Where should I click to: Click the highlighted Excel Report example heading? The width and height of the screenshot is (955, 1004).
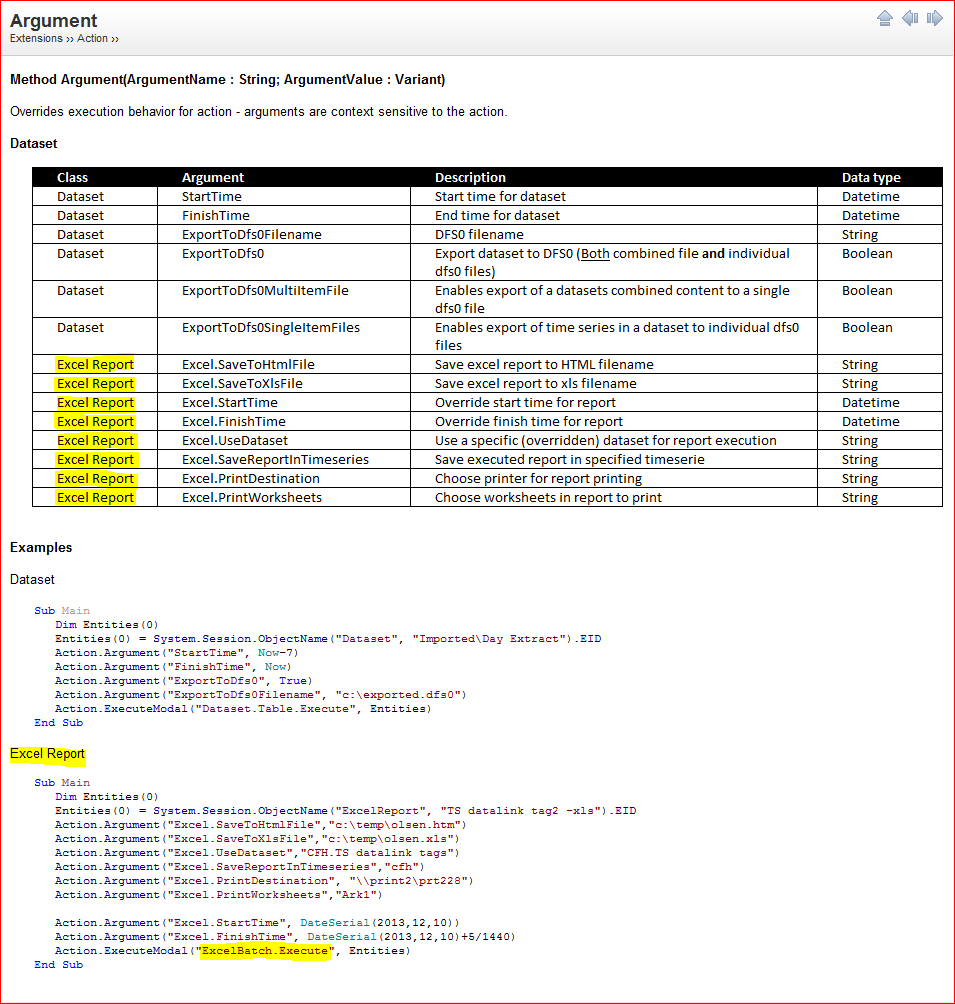click(47, 754)
